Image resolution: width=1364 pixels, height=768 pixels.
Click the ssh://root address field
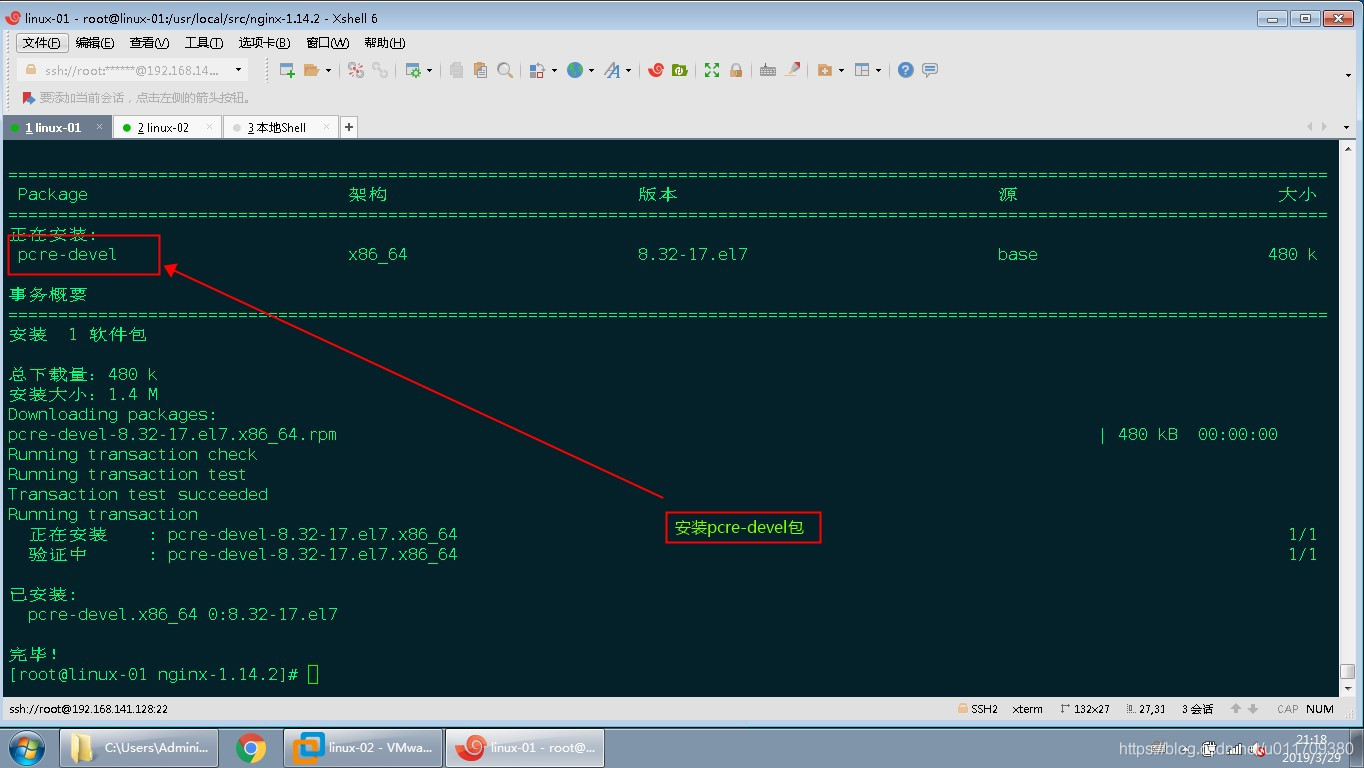130,70
